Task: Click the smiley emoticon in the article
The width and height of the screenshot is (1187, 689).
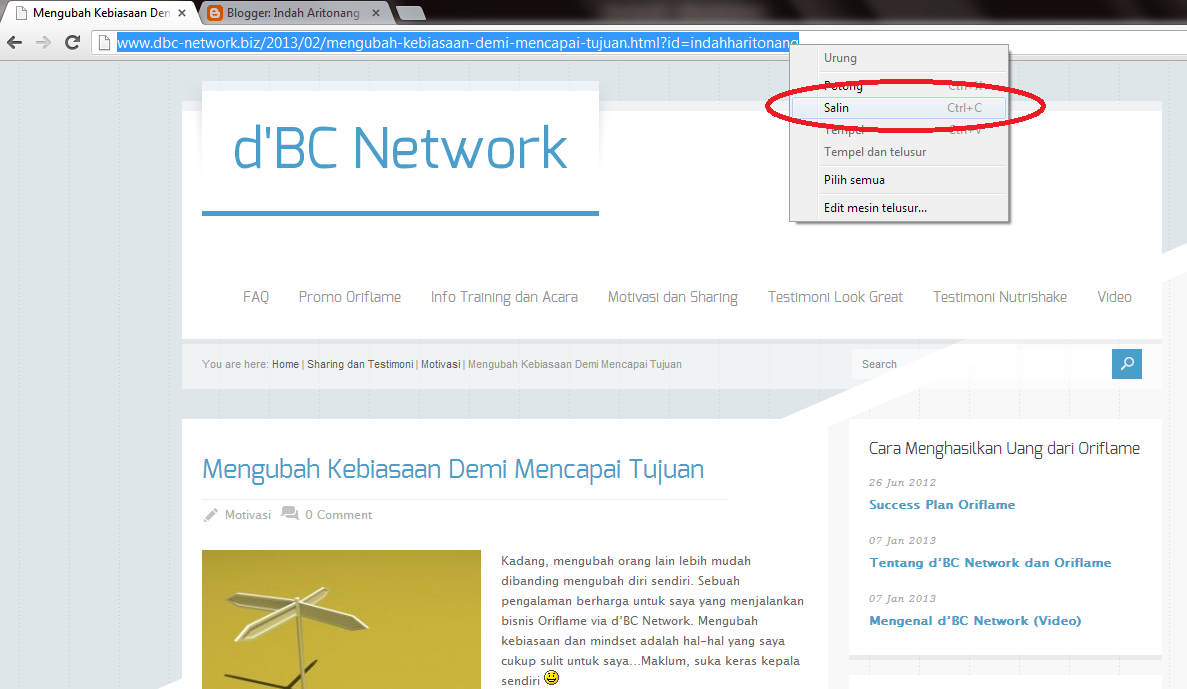Action: coord(552,678)
